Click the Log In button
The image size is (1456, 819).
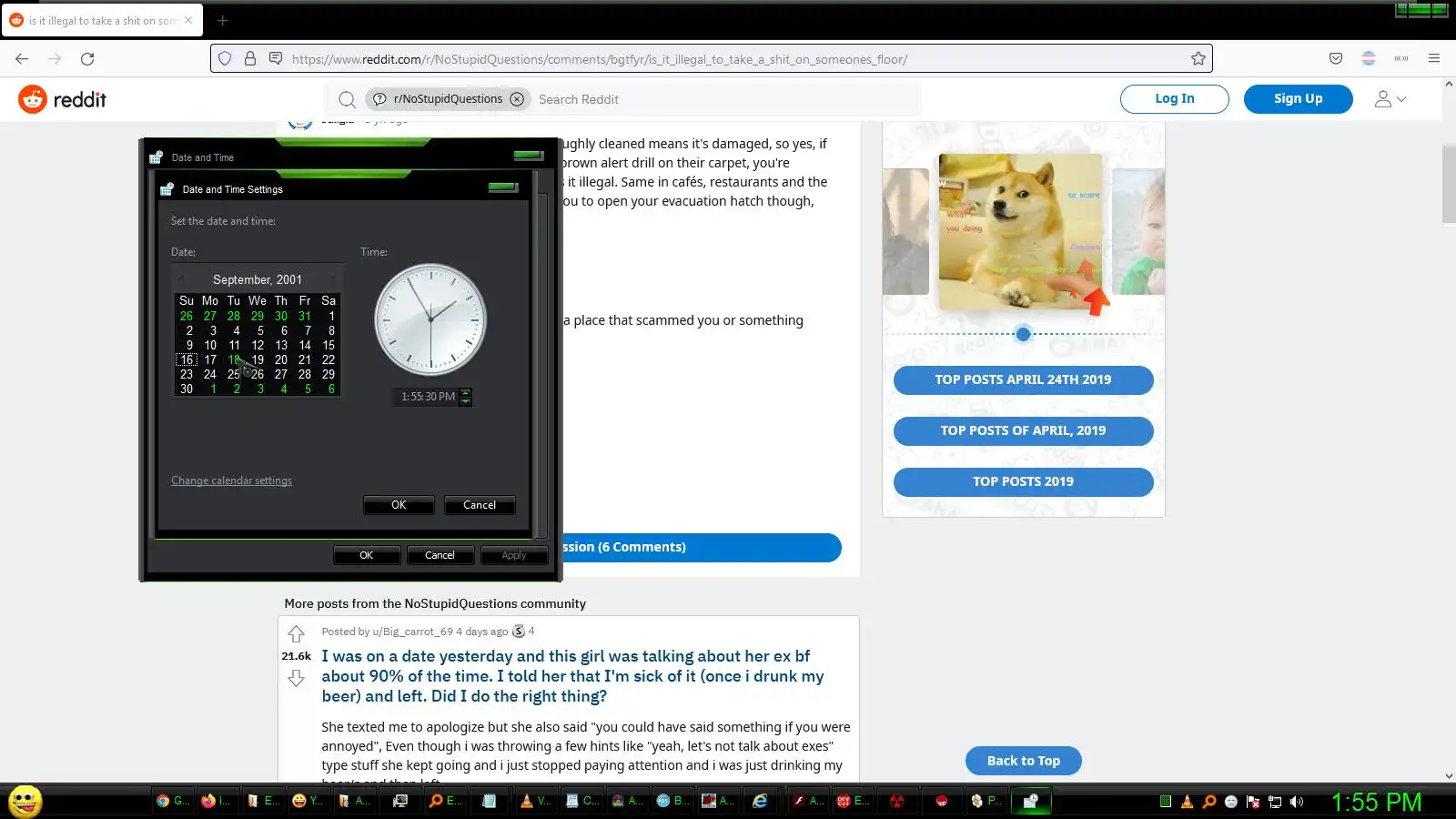[x=1175, y=99]
